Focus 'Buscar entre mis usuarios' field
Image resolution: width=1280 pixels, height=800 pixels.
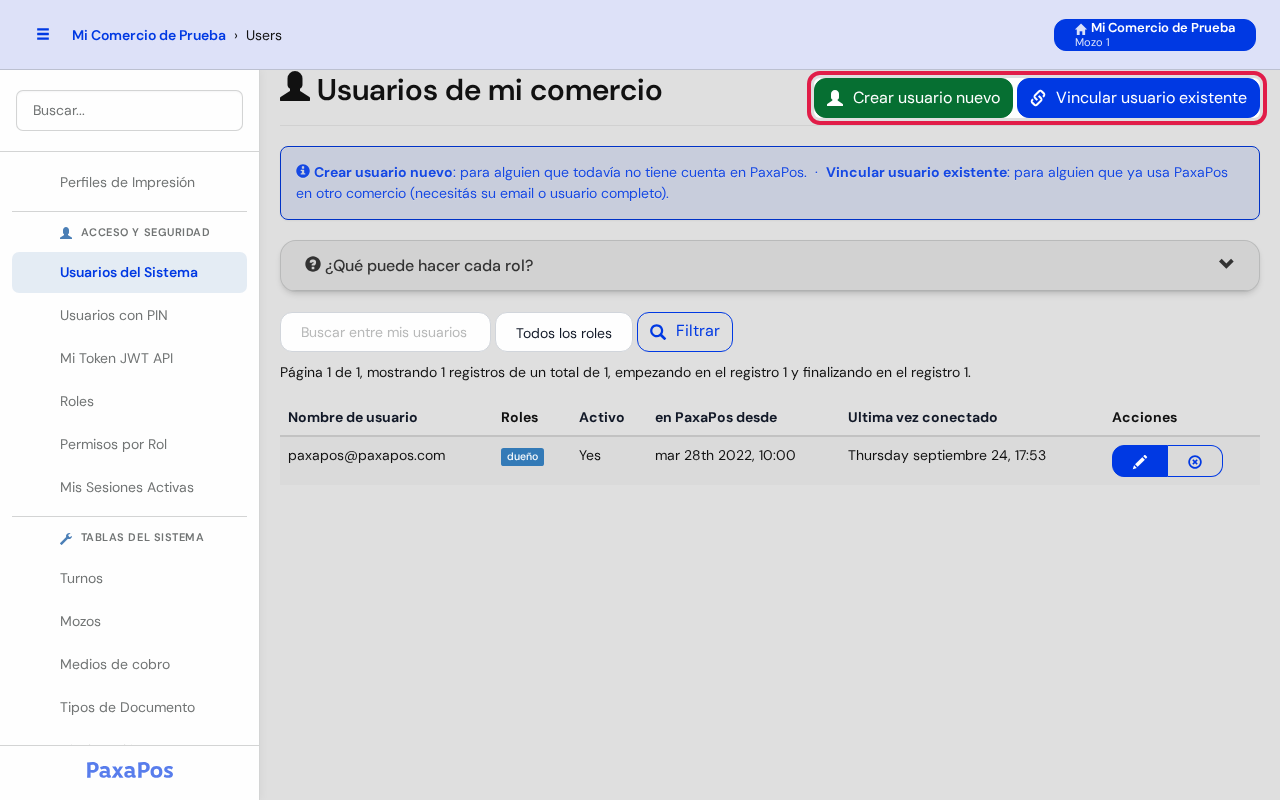point(385,332)
